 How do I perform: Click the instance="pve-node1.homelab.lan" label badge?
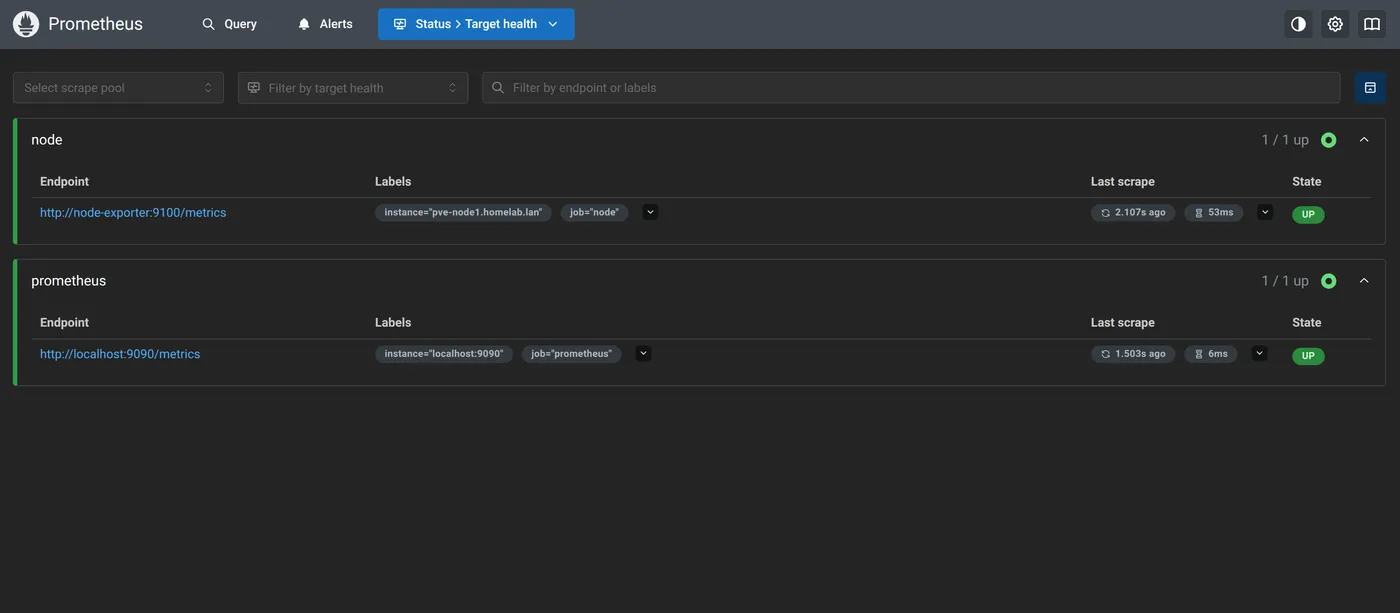tap(463, 213)
